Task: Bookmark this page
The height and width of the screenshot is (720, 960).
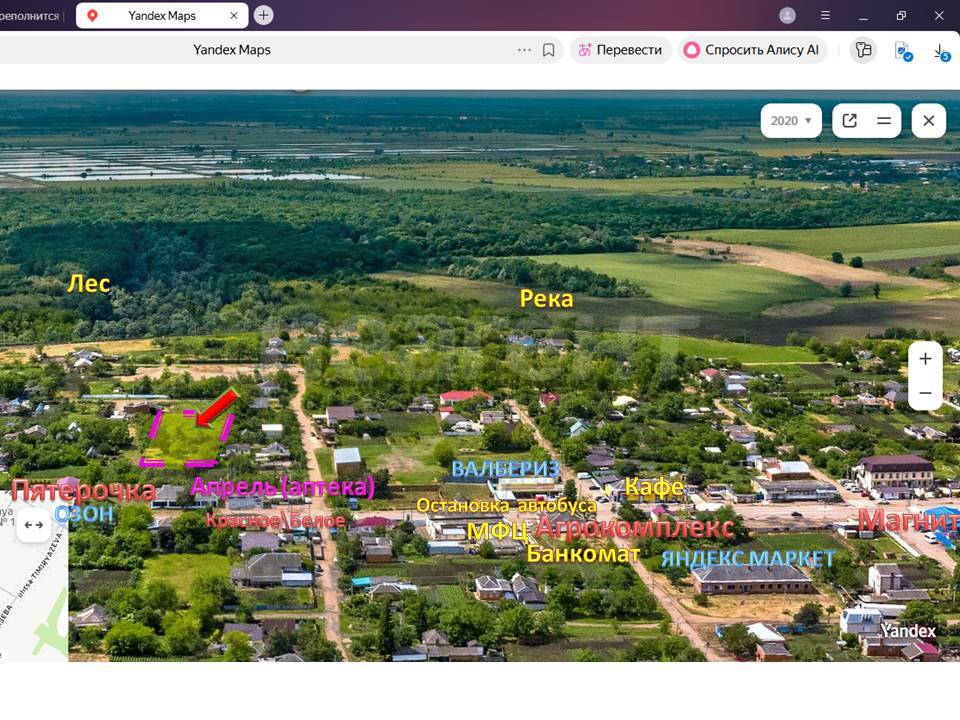Action: click(x=549, y=50)
